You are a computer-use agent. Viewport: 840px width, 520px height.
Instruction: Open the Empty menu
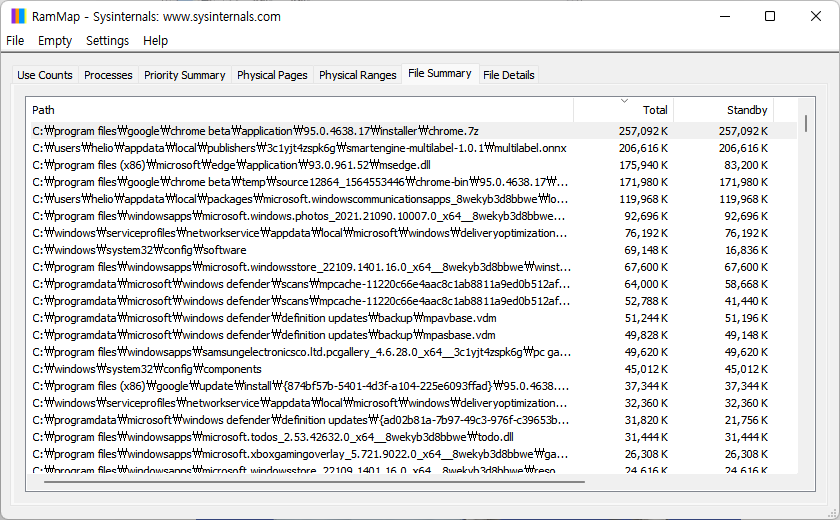tap(55, 41)
